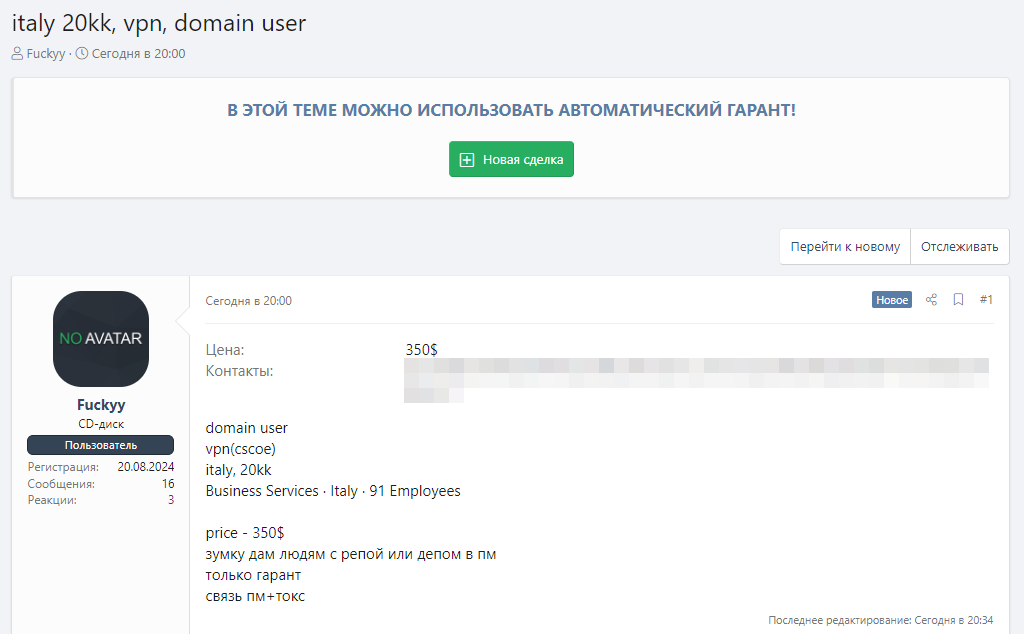Click the green Новая сделка button
The height and width of the screenshot is (634, 1024).
pos(511,160)
